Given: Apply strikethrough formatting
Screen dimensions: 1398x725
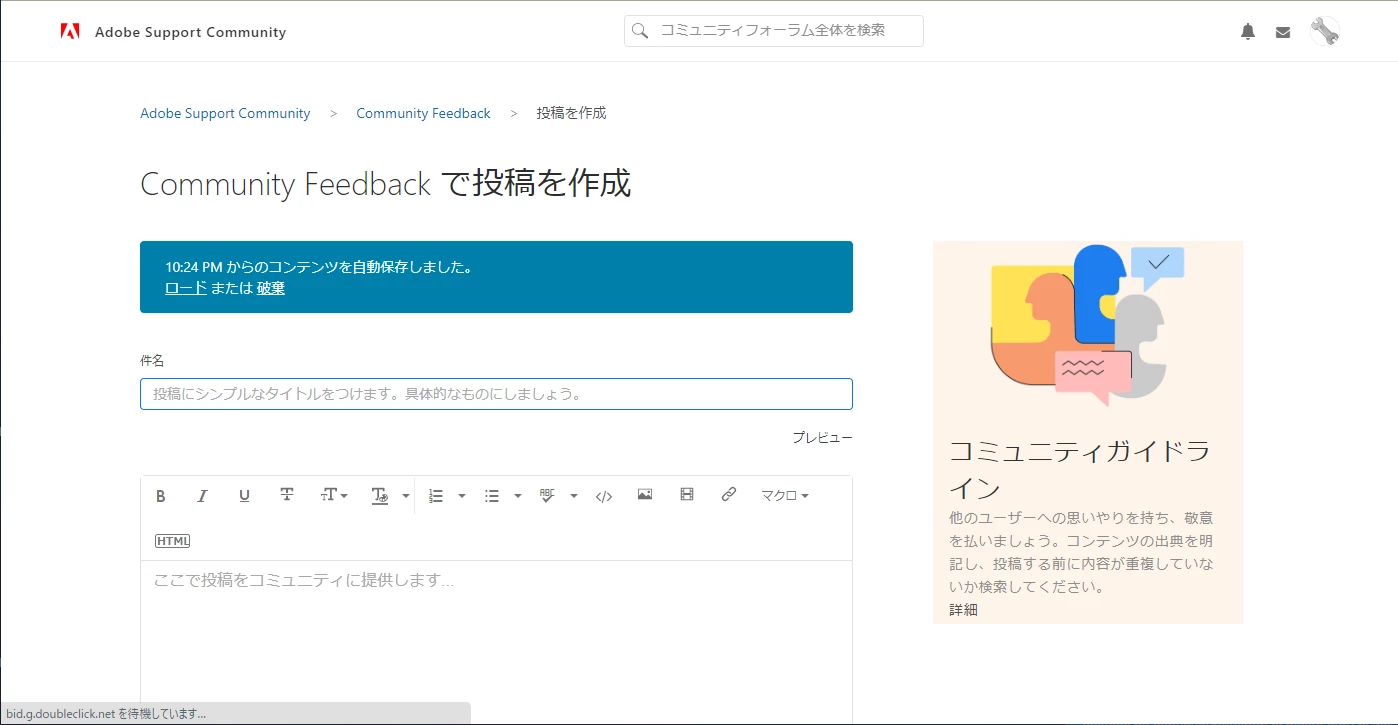Looking at the screenshot, I should pyautogui.click(x=287, y=495).
